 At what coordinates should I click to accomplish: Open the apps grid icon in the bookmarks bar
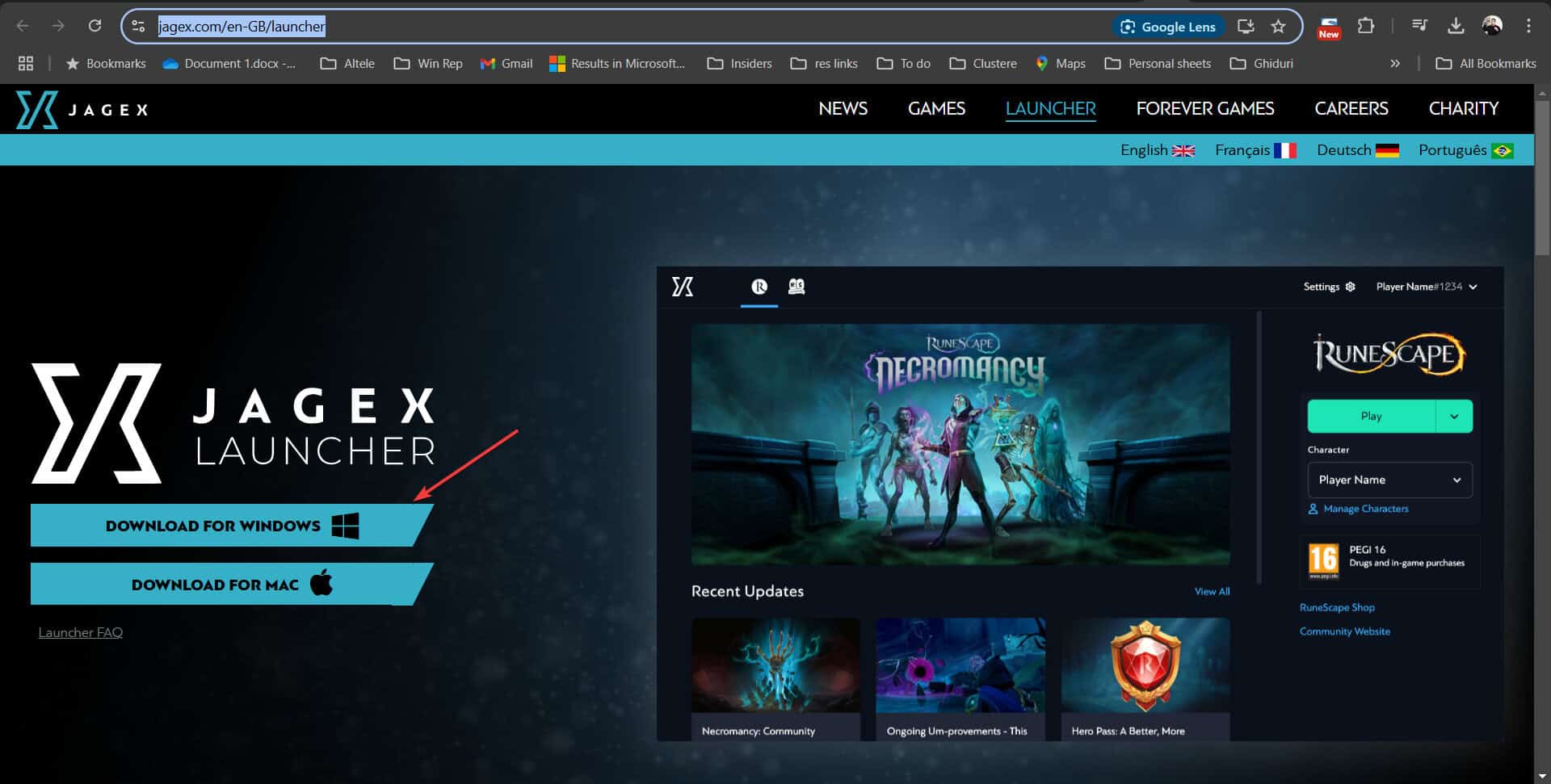click(26, 63)
